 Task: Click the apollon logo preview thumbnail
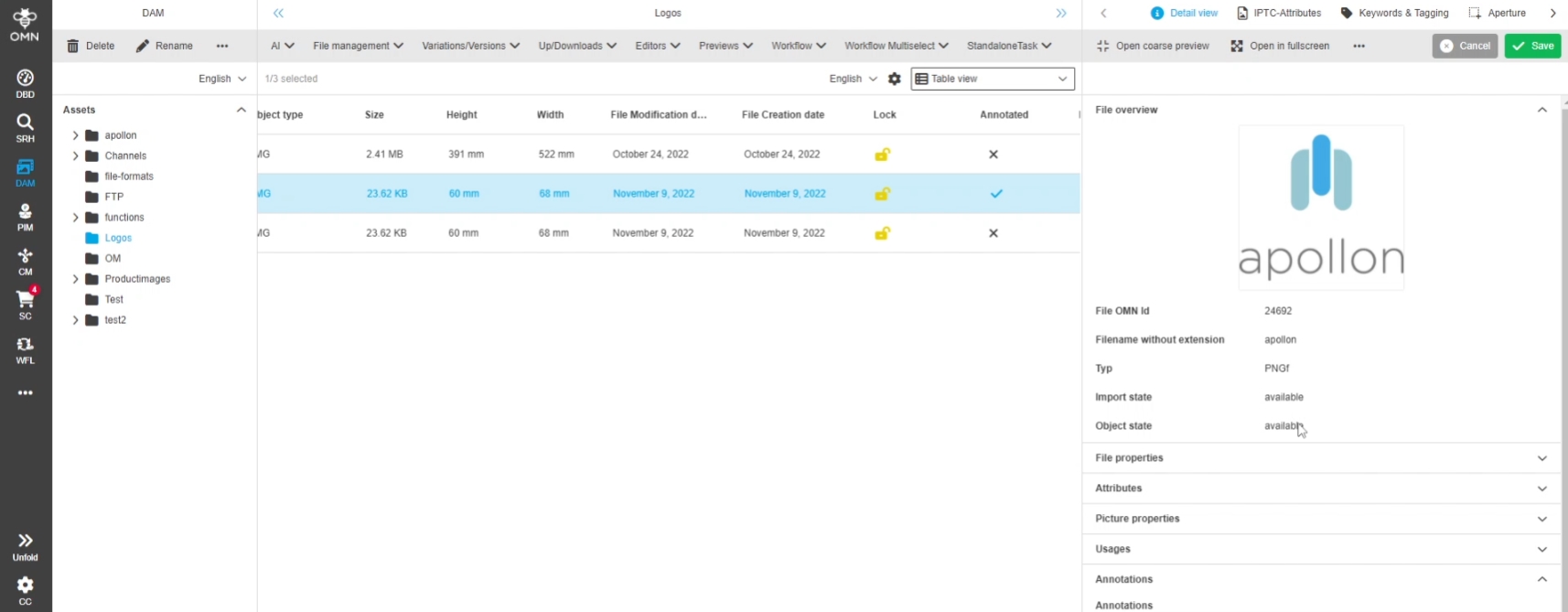point(1321,208)
